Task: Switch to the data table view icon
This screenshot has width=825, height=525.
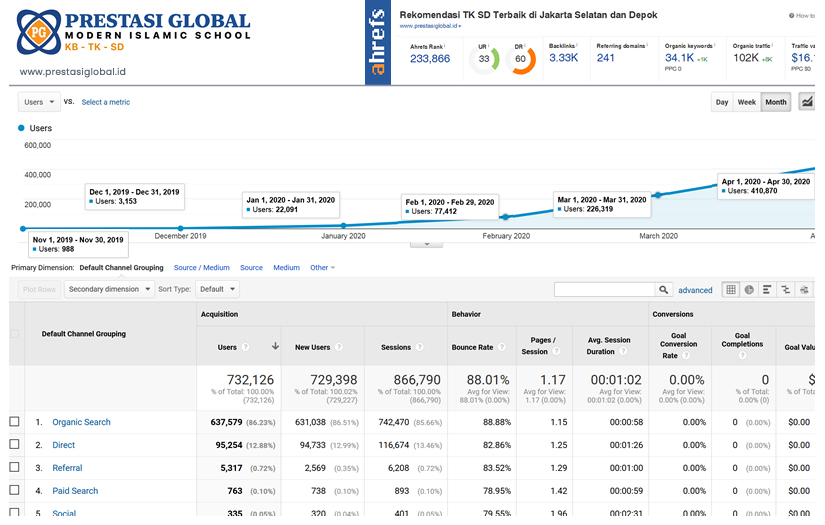Action: point(731,289)
